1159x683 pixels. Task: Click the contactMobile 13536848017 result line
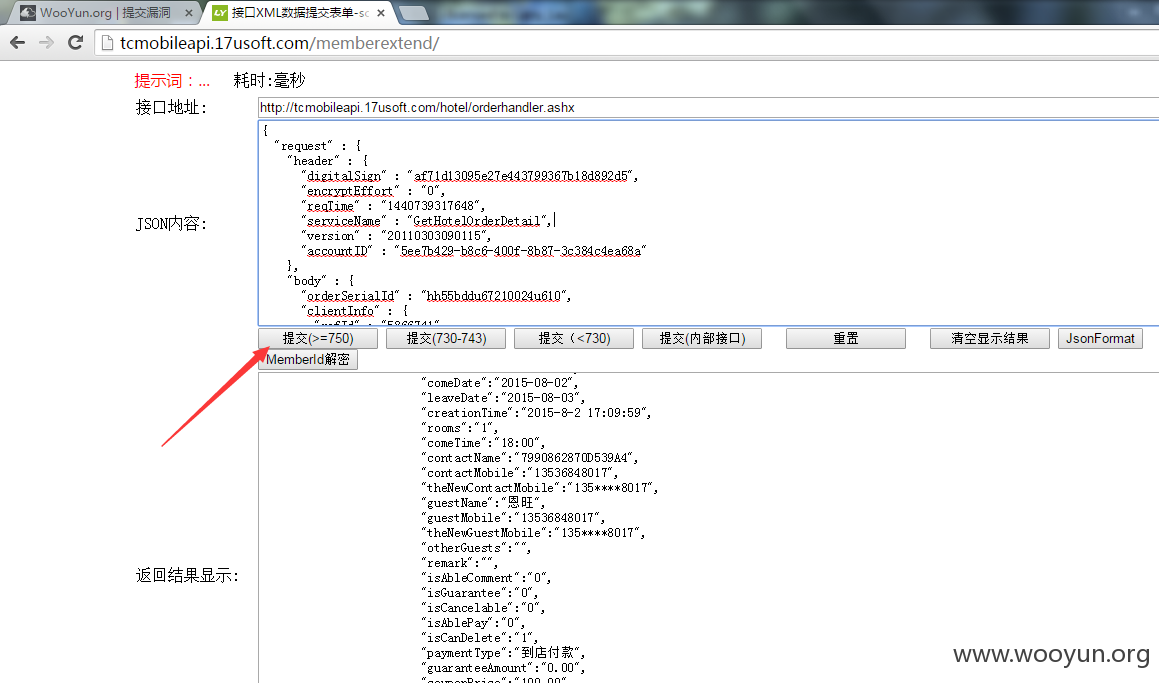tap(520, 472)
